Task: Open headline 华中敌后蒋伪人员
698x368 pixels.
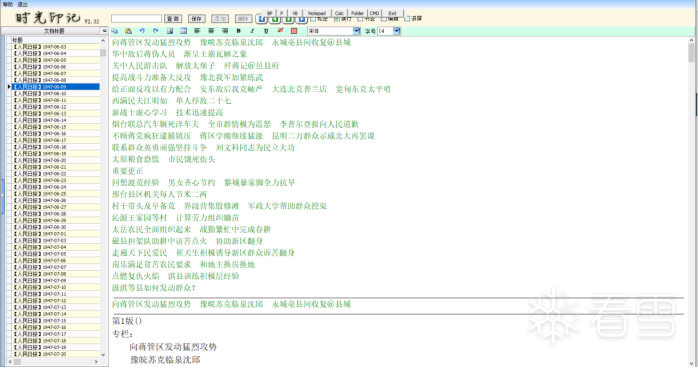Action: [x=143, y=54]
